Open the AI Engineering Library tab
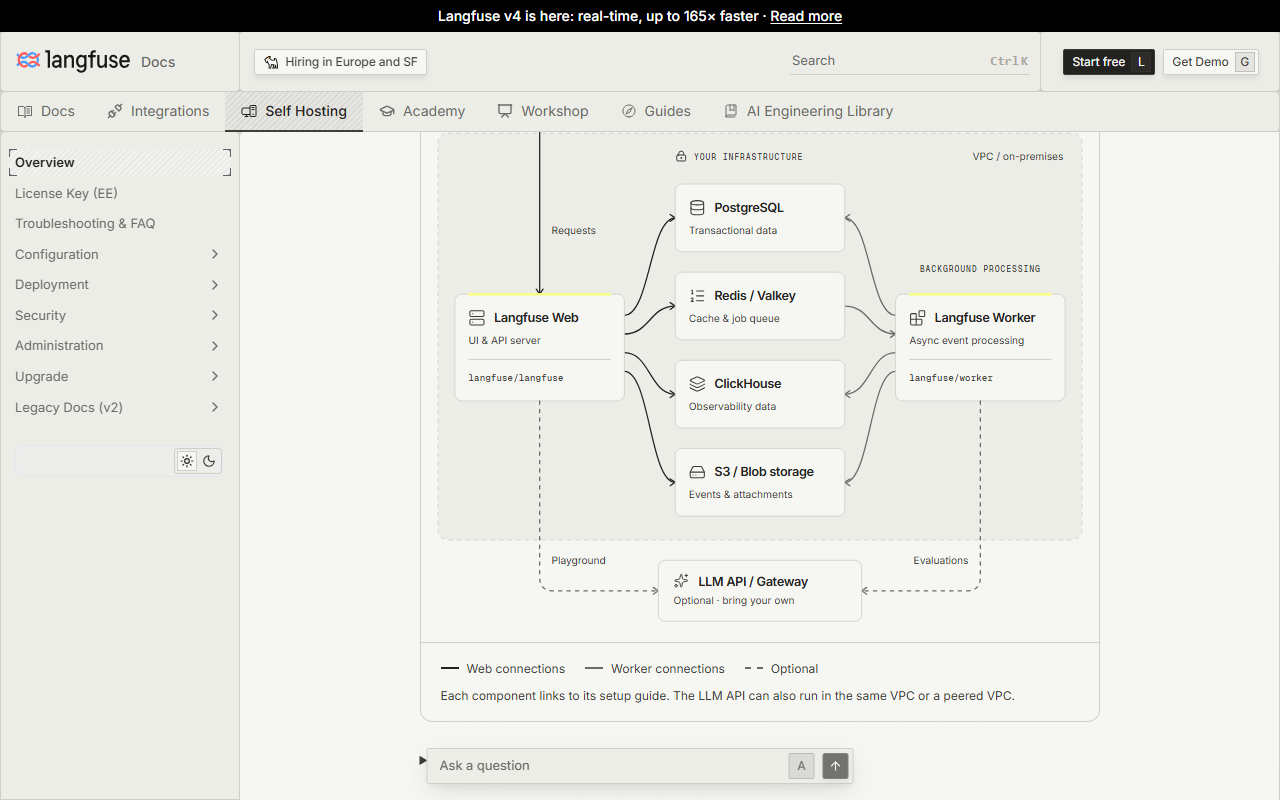Screen dimensions: 1280x800 tap(808, 111)
